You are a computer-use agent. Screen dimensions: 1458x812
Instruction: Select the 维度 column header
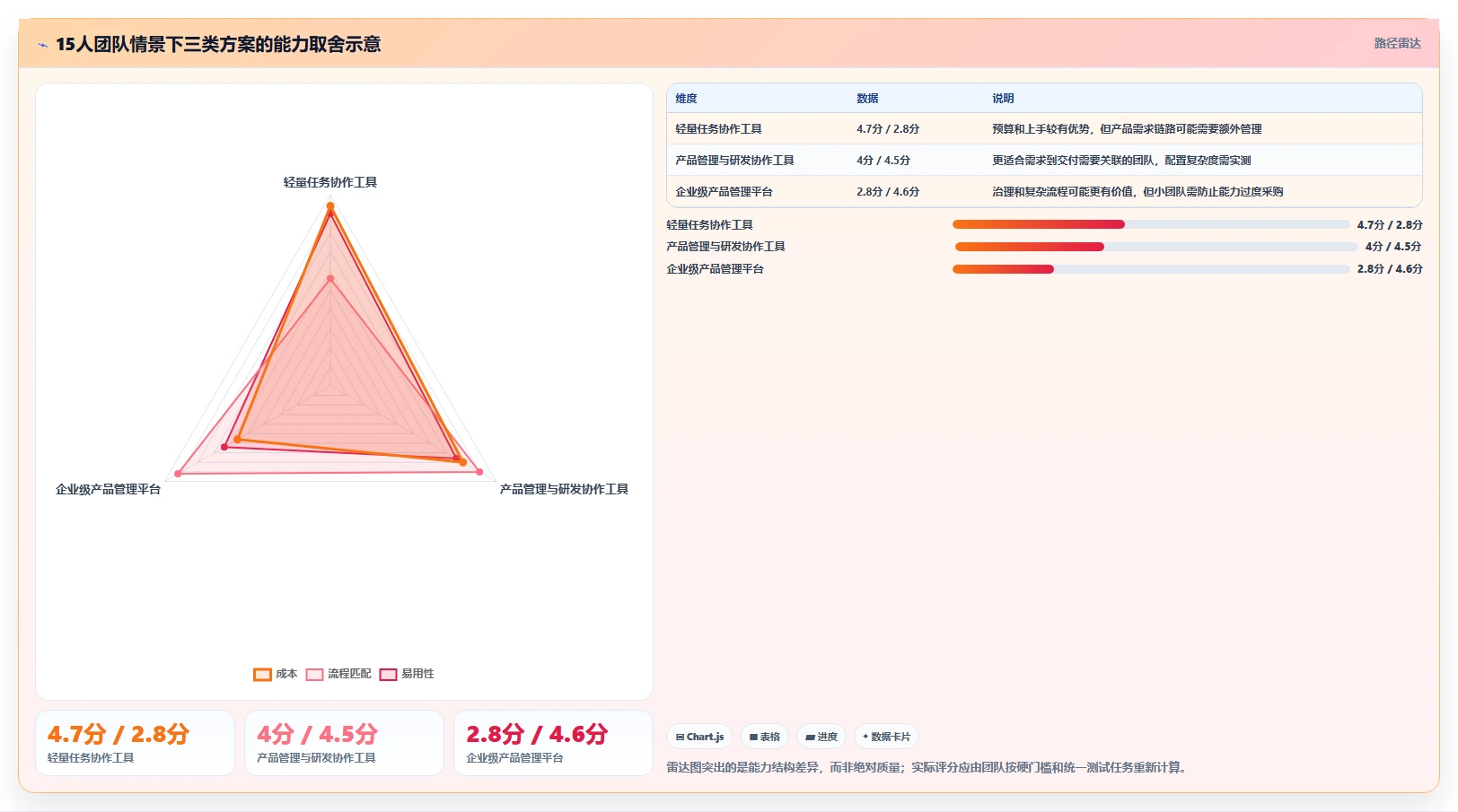(x=686, y=99)
